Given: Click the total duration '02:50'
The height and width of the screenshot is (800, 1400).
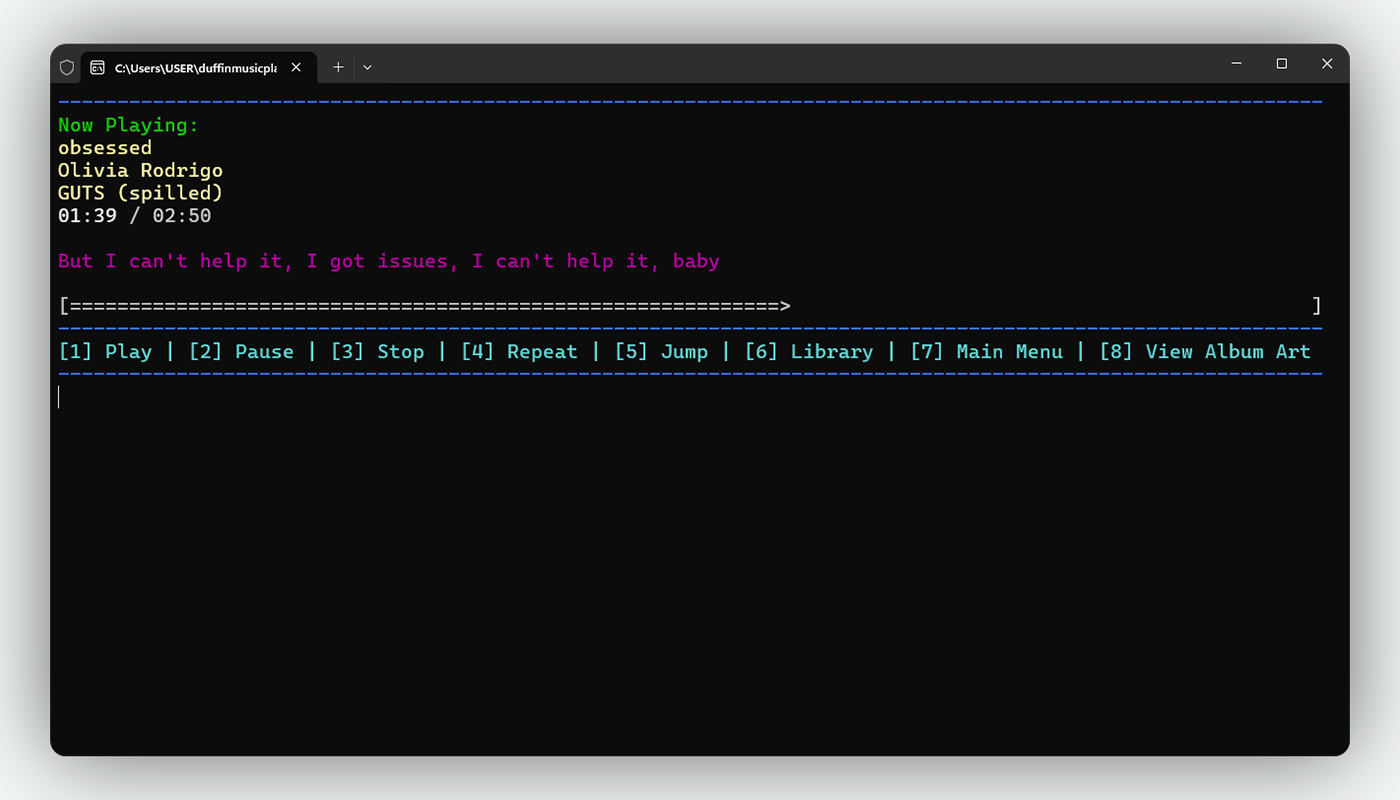Looking at the screenshot, I should pos(182,216).
